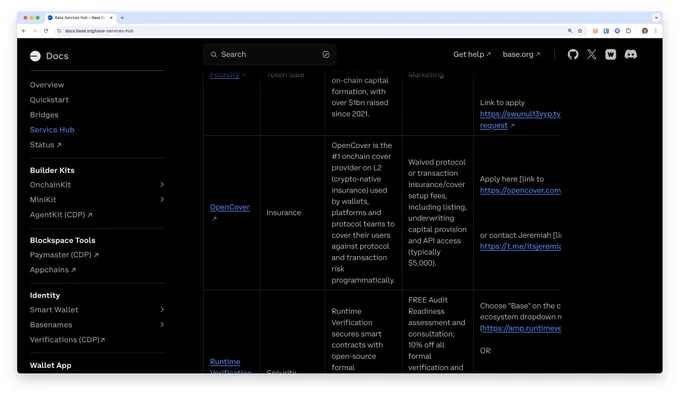Viewport: 680px width, 396px height.
Task: Open the GitHub icon link
Action: click(573, 54)
